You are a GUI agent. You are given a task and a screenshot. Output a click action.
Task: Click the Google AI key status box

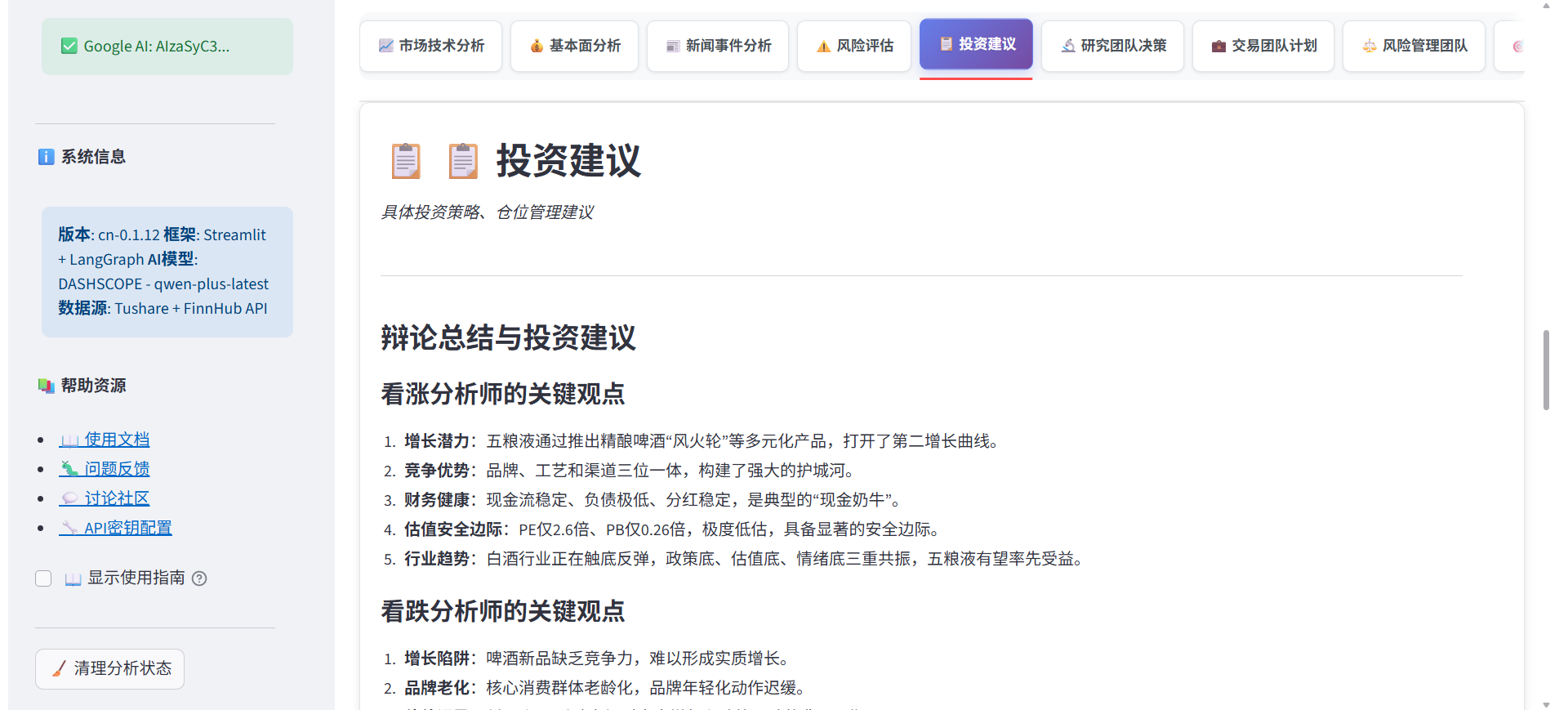[x=167, y=47]
